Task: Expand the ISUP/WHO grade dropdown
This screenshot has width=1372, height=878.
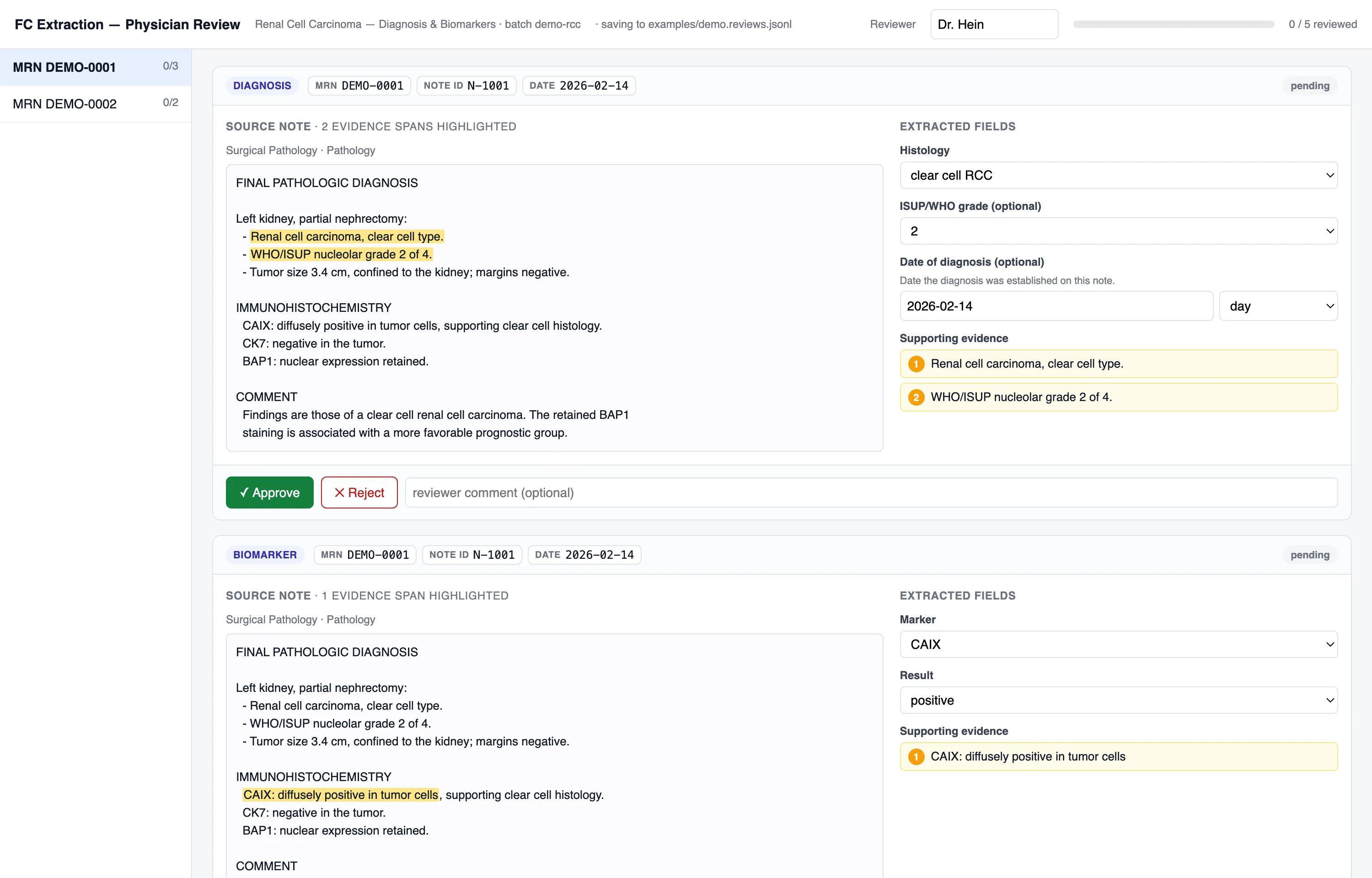Action: click(x=1118, y=231)
